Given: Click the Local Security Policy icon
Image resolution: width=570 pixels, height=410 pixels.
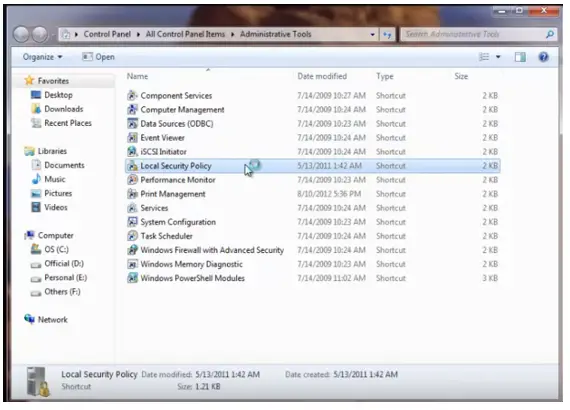Looking at the screenshot, I should [132, 166].
